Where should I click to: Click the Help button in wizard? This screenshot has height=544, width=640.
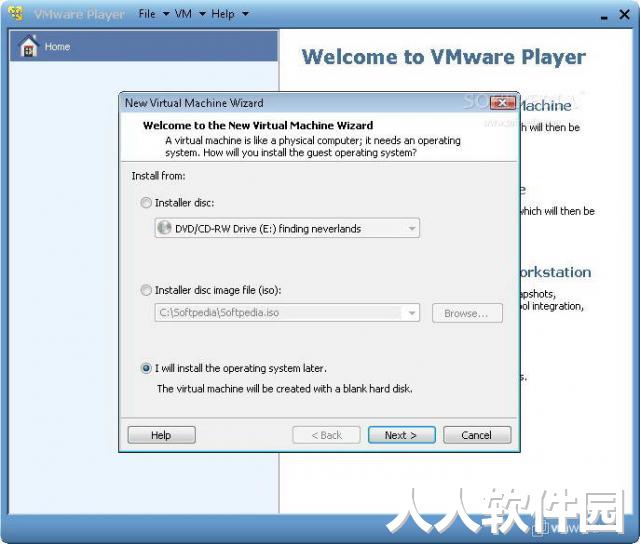pyautogui.click(x=161, y=435)
